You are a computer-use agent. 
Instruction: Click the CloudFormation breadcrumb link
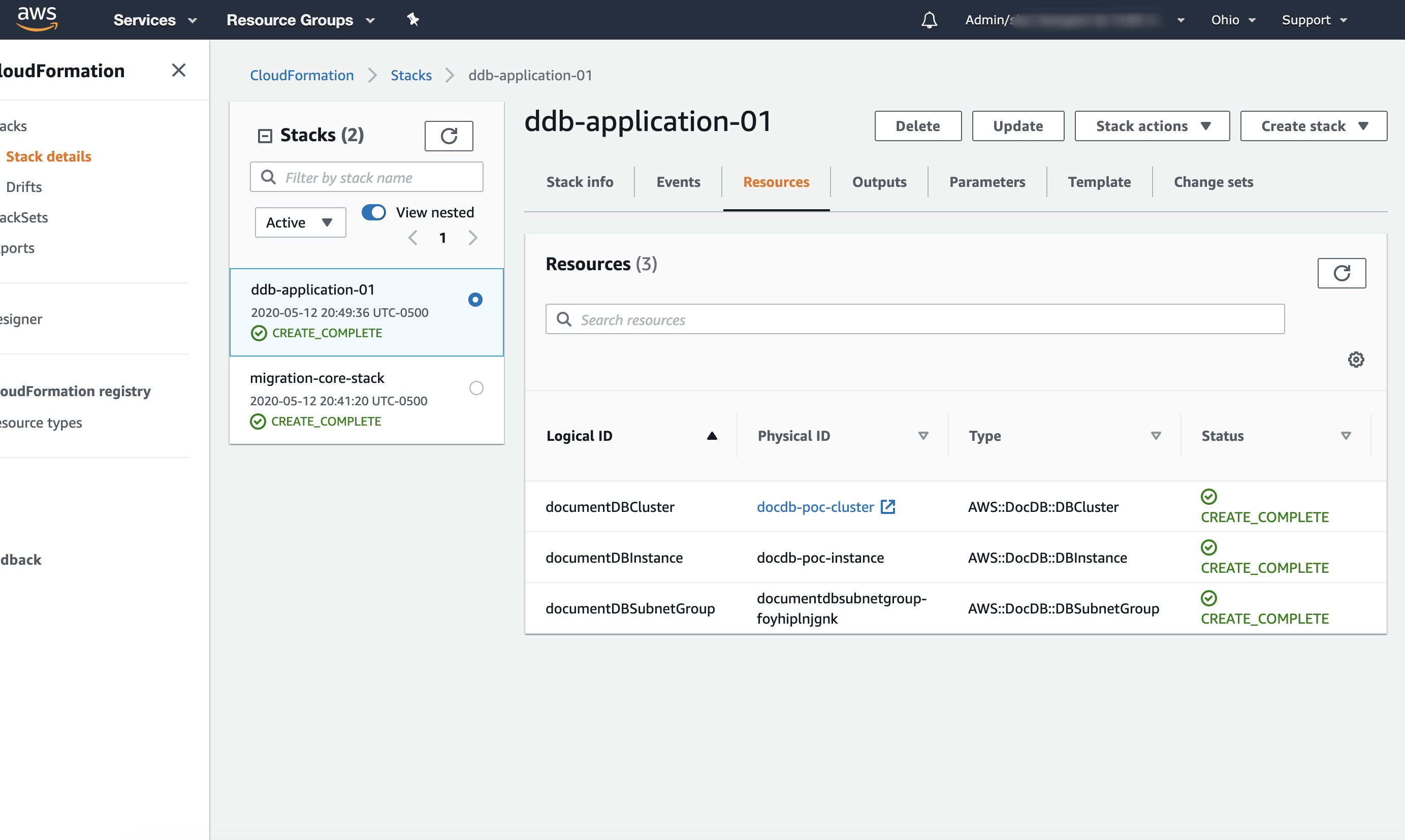point(302,75)
